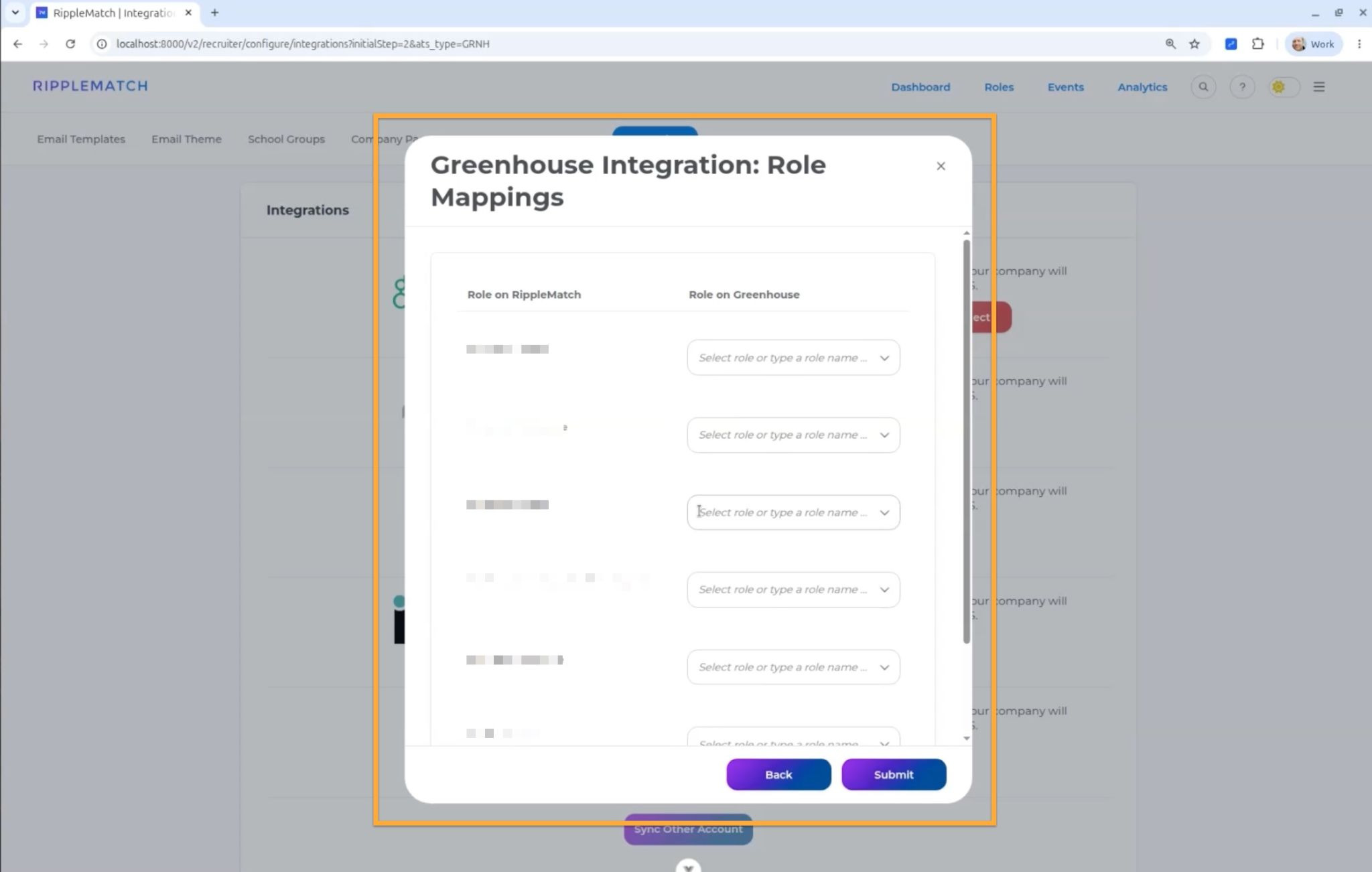This screenshot has width=1372, height=872.
Task: Bookmark page with star icon
Action: [1194, 44]
